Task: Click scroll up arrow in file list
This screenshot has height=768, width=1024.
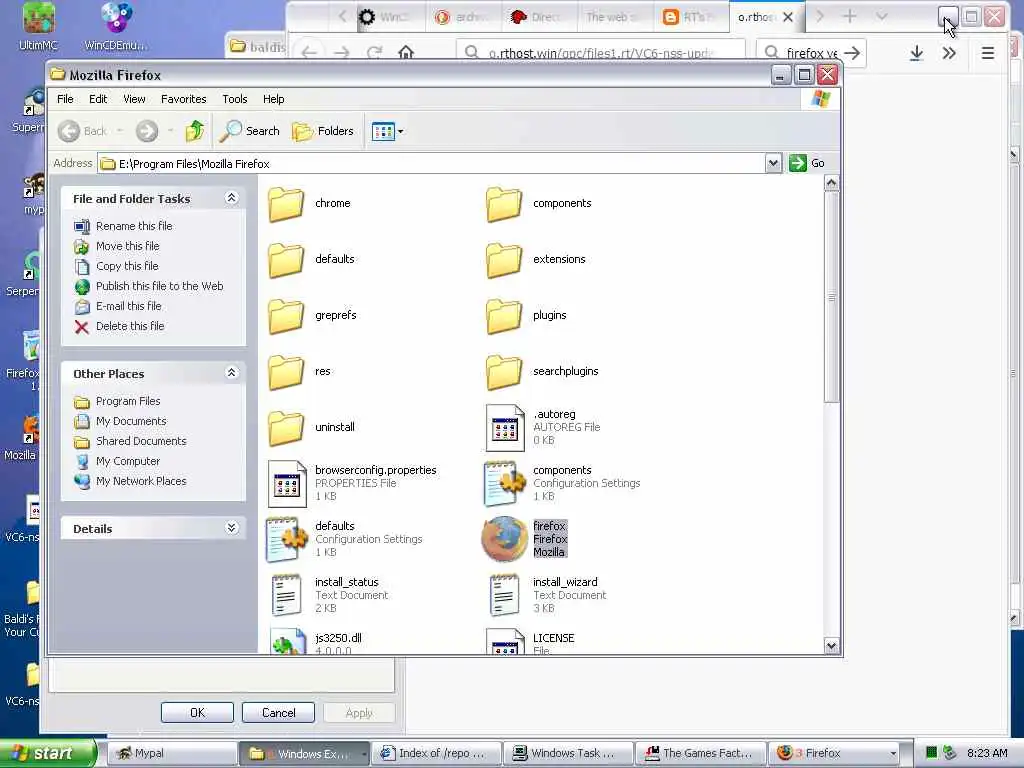Action: point(831,184)
